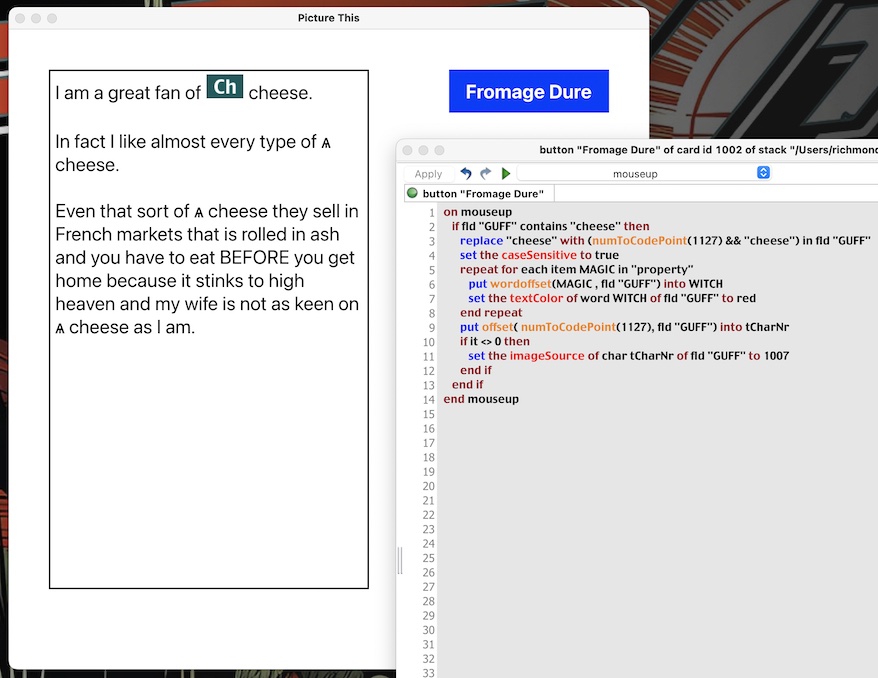Minimize the Picture This window
The height and width of the screenshot is (678, 878).
coord(36,18)
